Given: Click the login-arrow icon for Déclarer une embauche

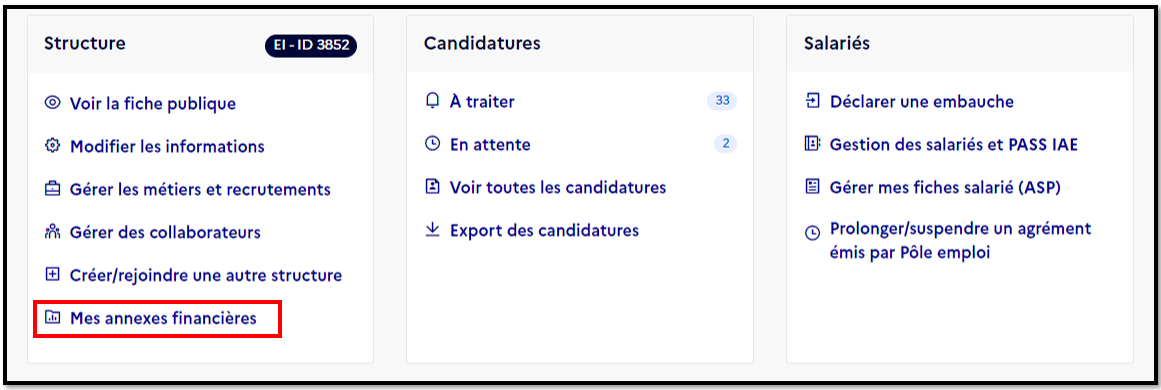Looking at the screenshot, I should (812, 101).
